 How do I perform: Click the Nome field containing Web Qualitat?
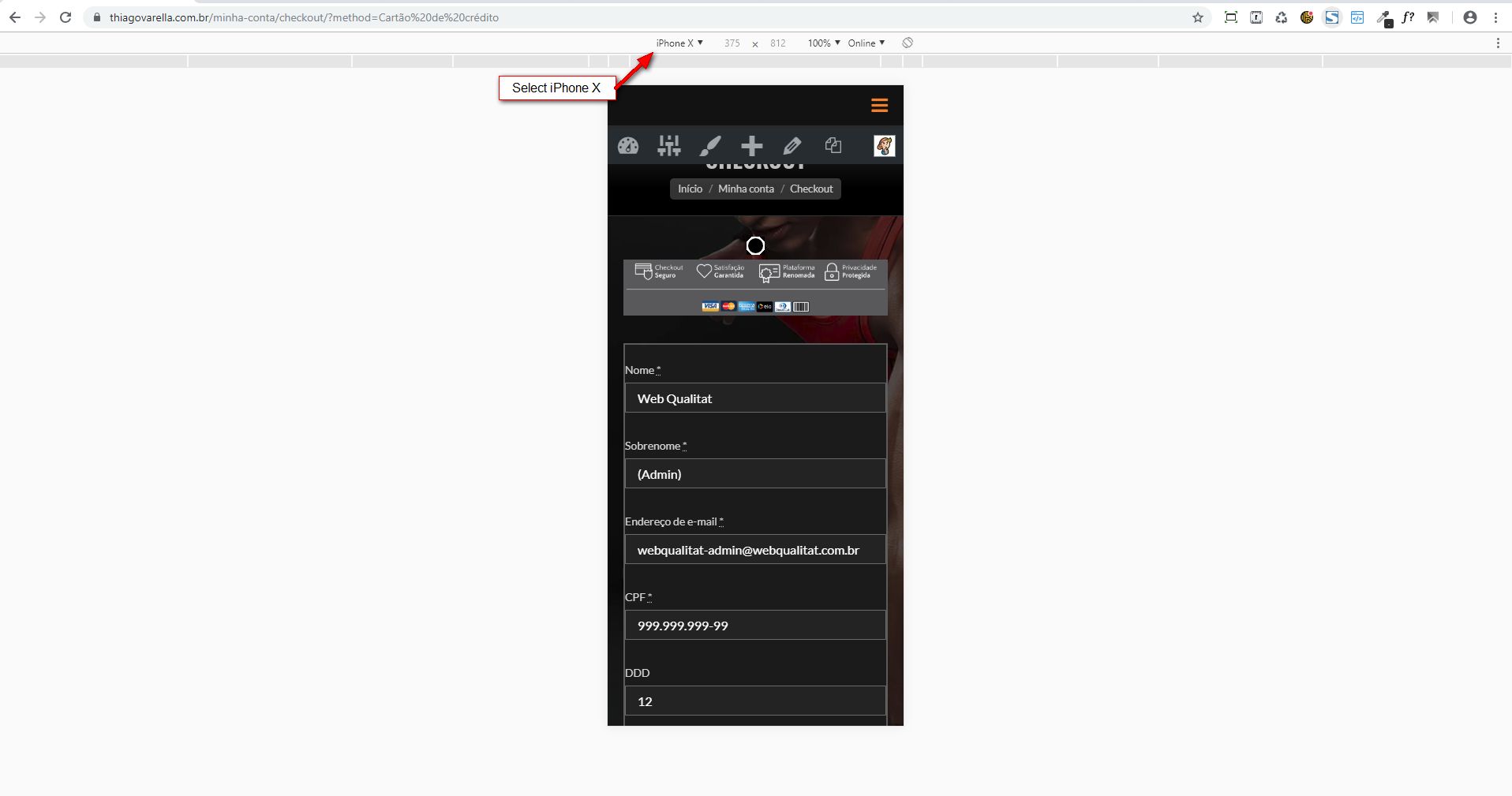pyautogui.click(x=755, y=398)
